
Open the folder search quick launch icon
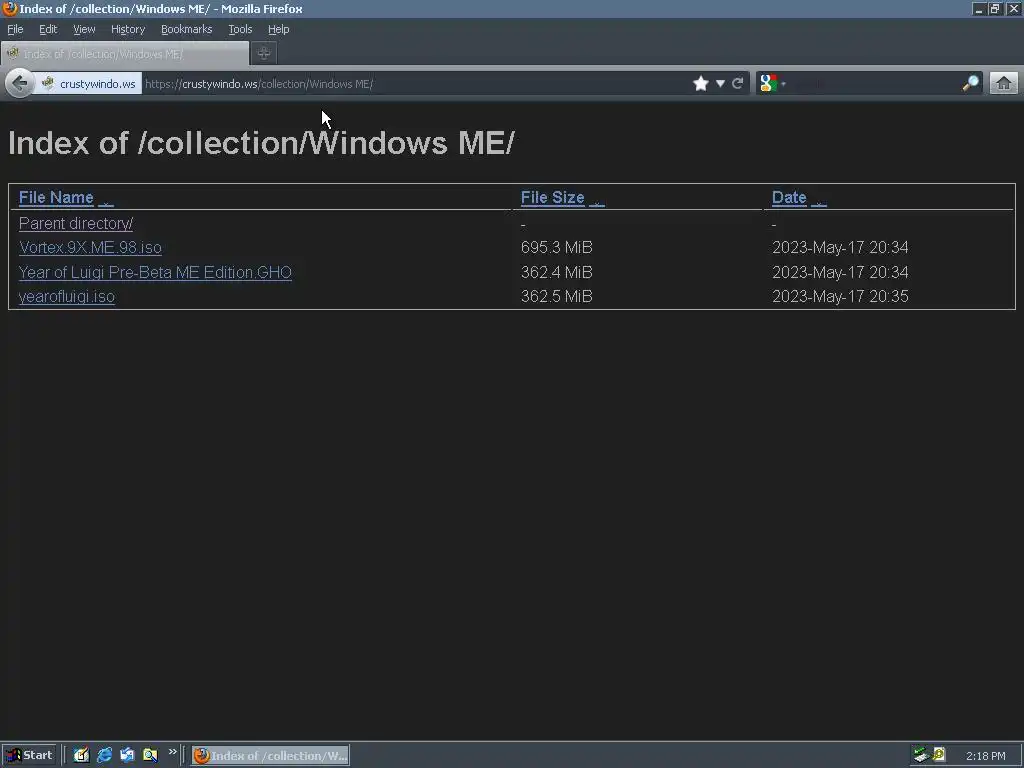tap(150, 755)
